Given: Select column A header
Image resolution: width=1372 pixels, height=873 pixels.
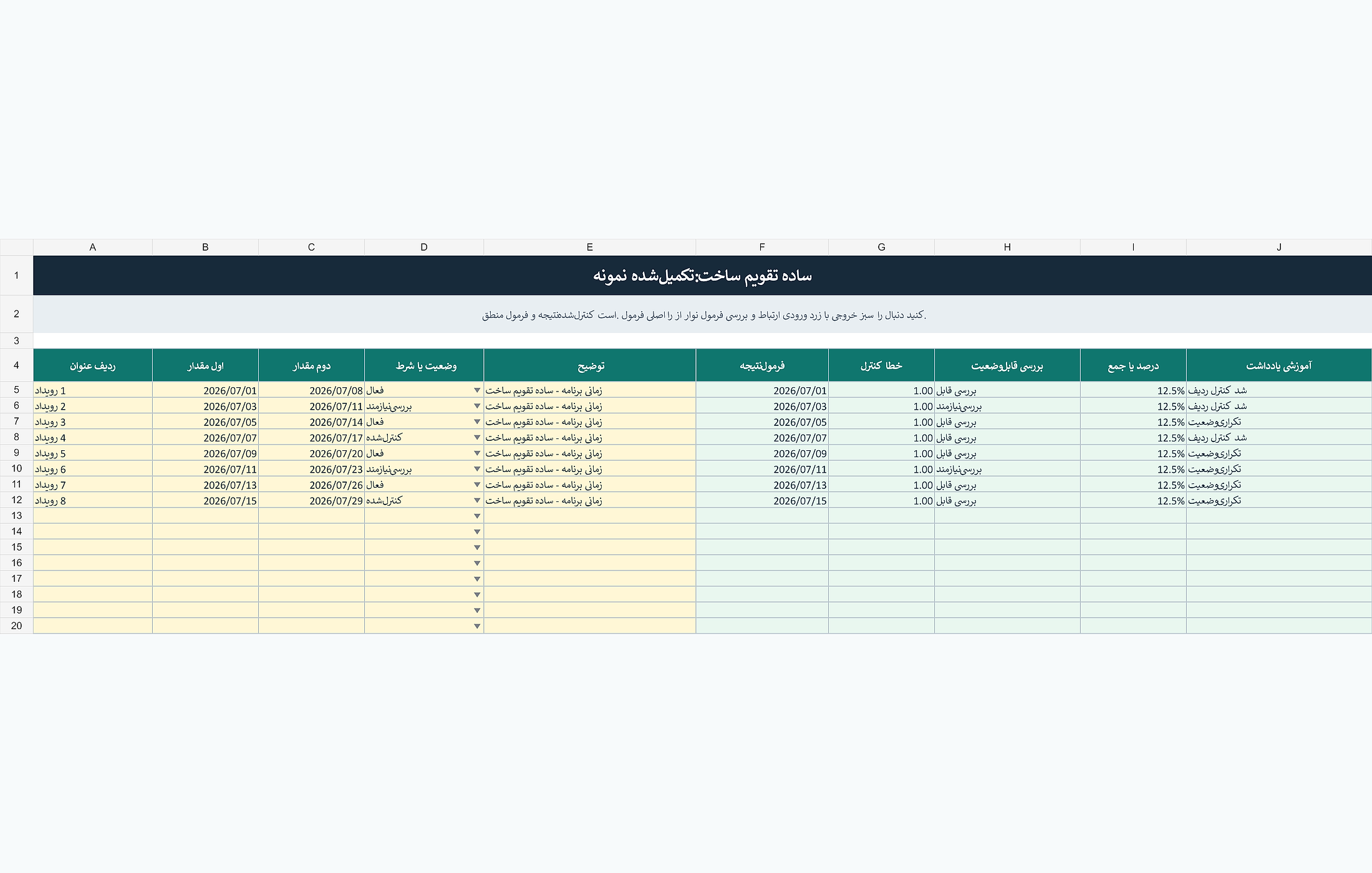Looking at the screenshot, I should [93, 247].
